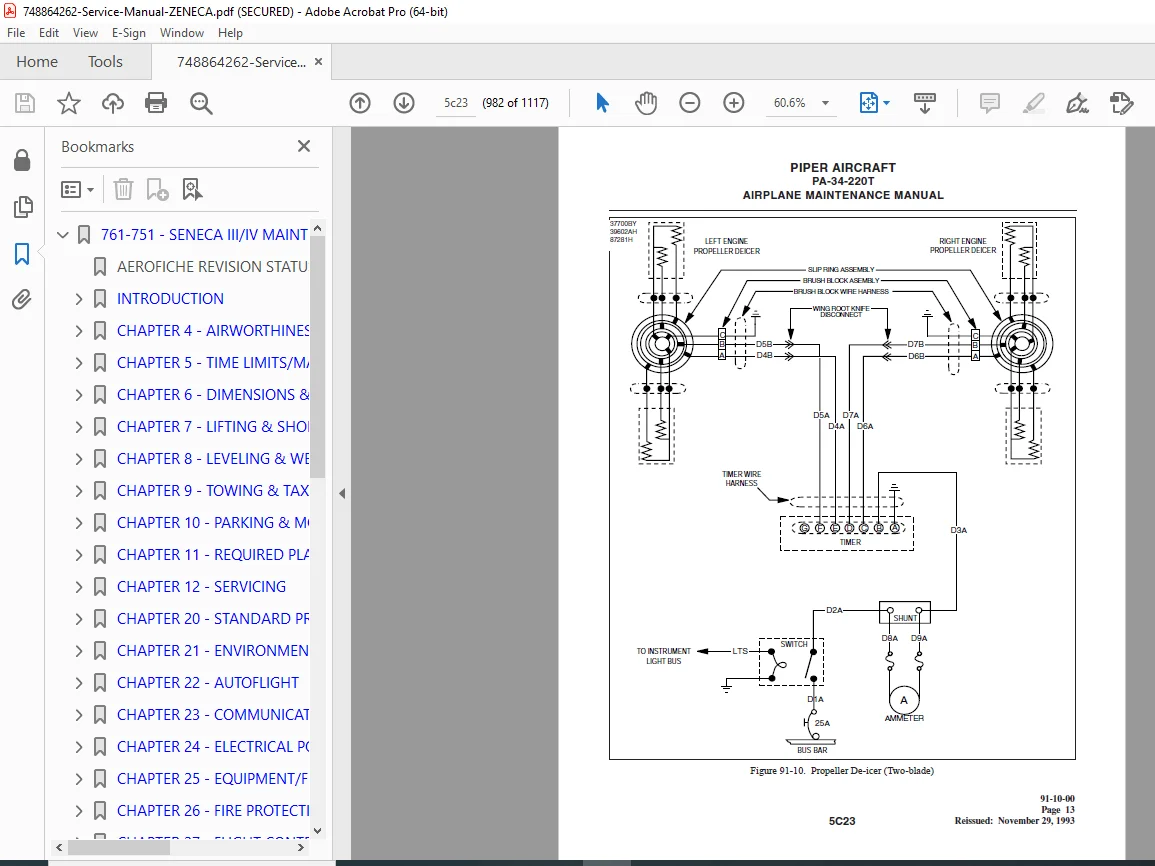1155x866 pixels.
Task: Expand the Chapter 4 Airworthiness bookmark
Action: [79, 331]
